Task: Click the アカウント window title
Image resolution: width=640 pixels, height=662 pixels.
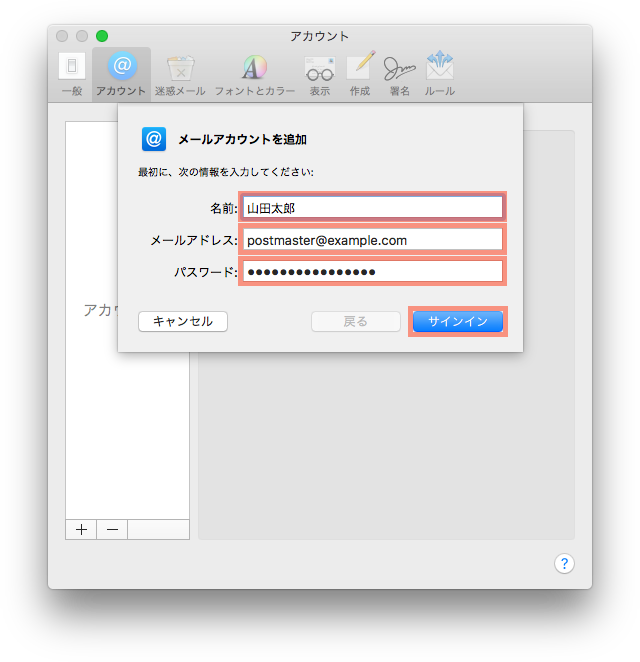Action: click(320, 36)
